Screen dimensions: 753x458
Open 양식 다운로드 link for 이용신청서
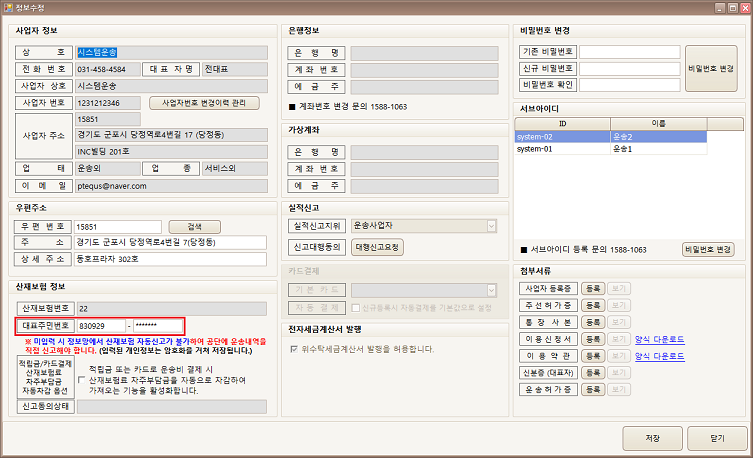coord(660,339)
